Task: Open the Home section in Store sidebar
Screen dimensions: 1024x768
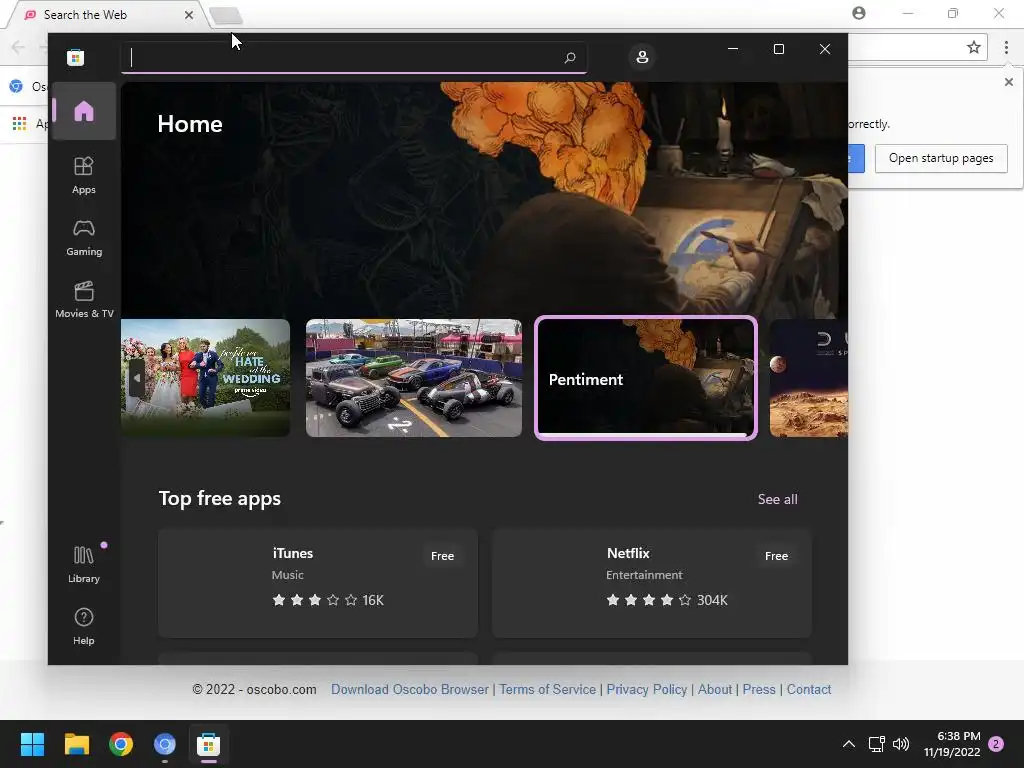Action: pyautogui.click(x=84, y=111)
